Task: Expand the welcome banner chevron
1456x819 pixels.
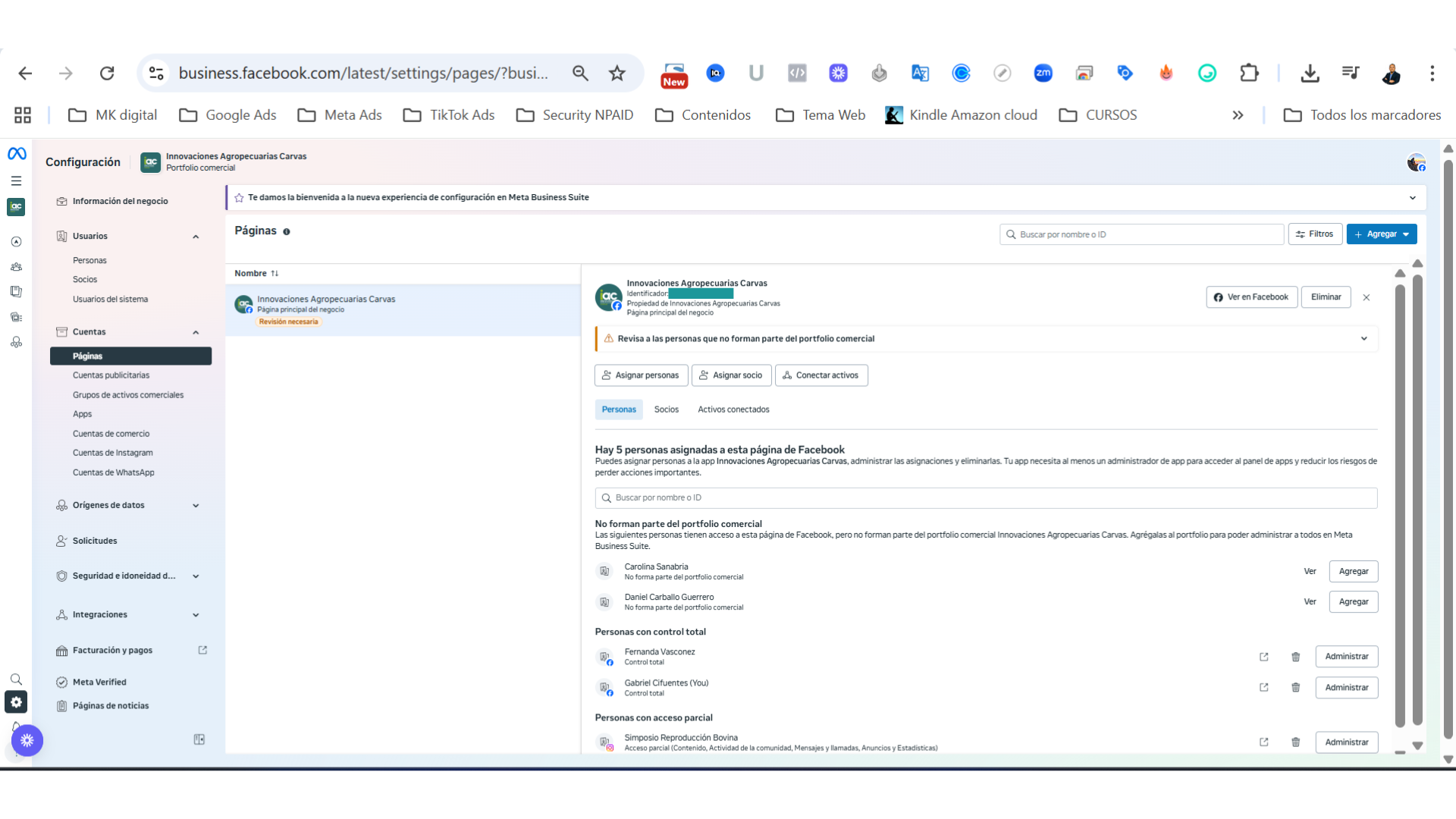Action: click(1413, 197)
